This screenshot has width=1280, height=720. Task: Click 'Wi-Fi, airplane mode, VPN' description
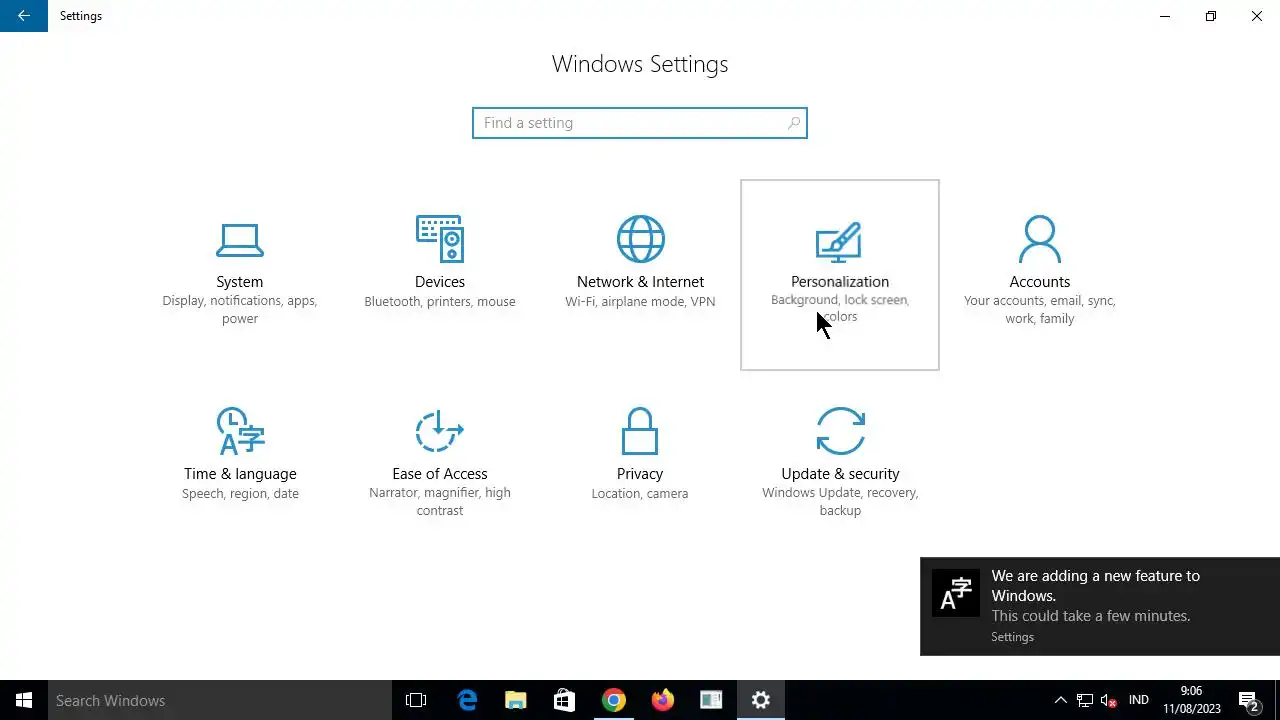tap(640, 302)
